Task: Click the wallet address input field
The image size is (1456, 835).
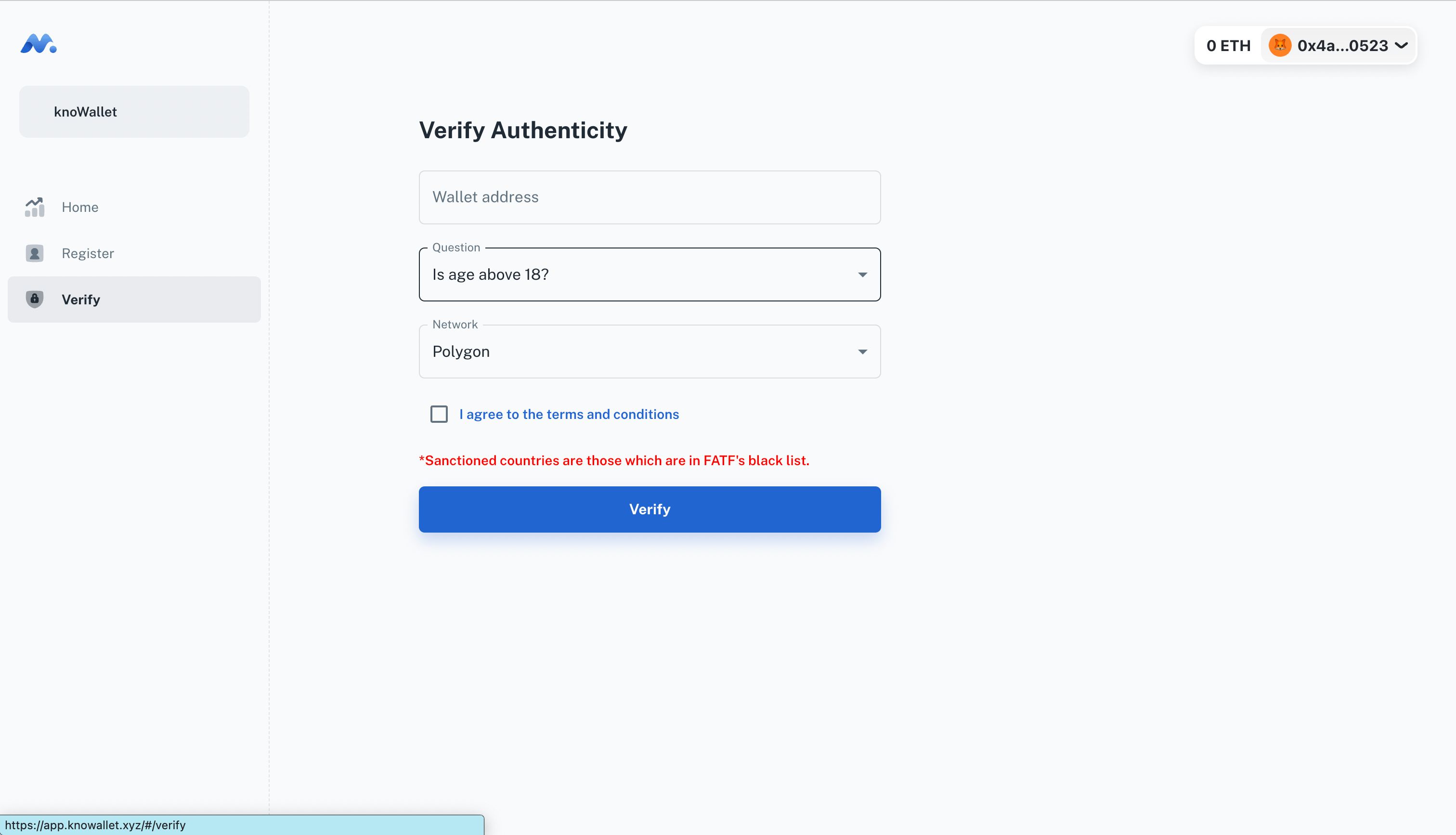Action: (x=650, y=197)
